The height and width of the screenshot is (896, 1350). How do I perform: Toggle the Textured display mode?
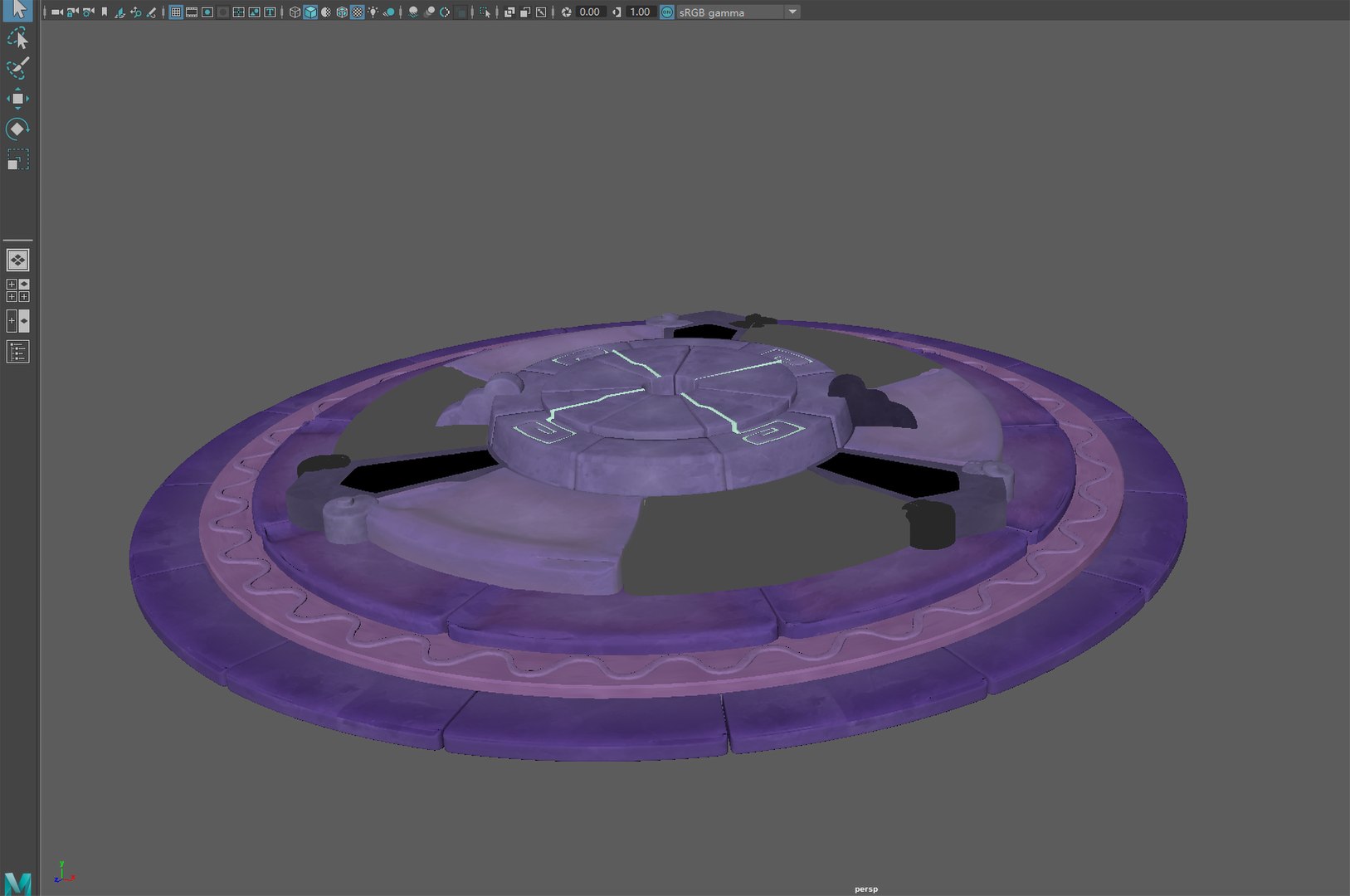(358, 12)
